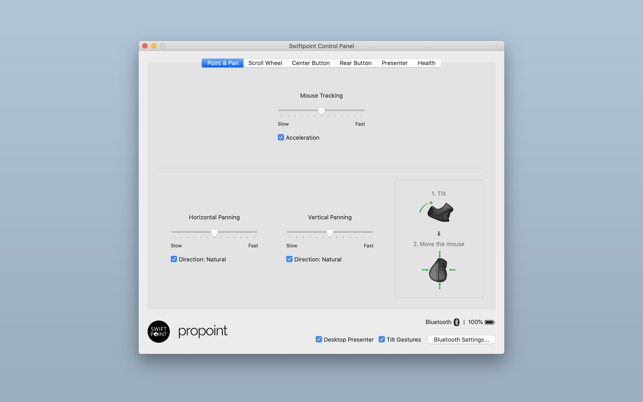Click the Swiftpoint Control Panel title
This screenshot has height=402, width=643.
(x=321, y=46)
